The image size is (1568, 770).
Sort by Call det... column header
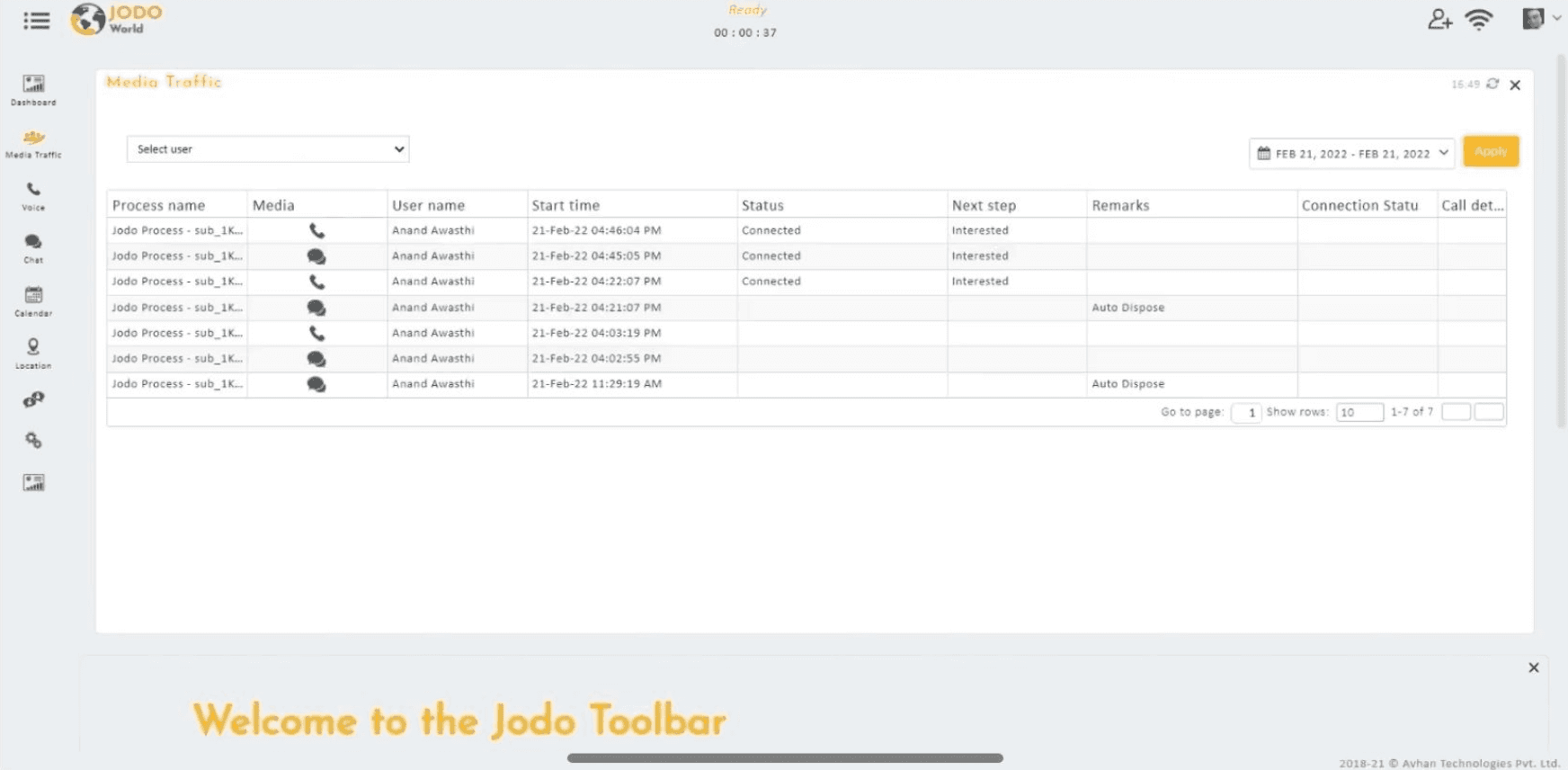[1472, 205]
